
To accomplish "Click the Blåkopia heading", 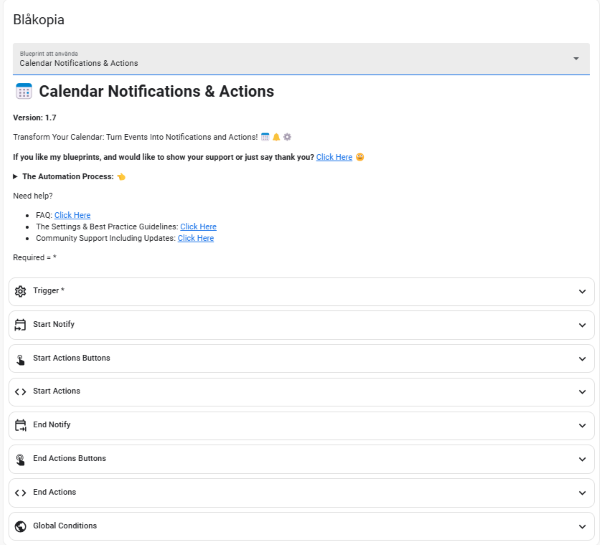I will coord(39,20).
